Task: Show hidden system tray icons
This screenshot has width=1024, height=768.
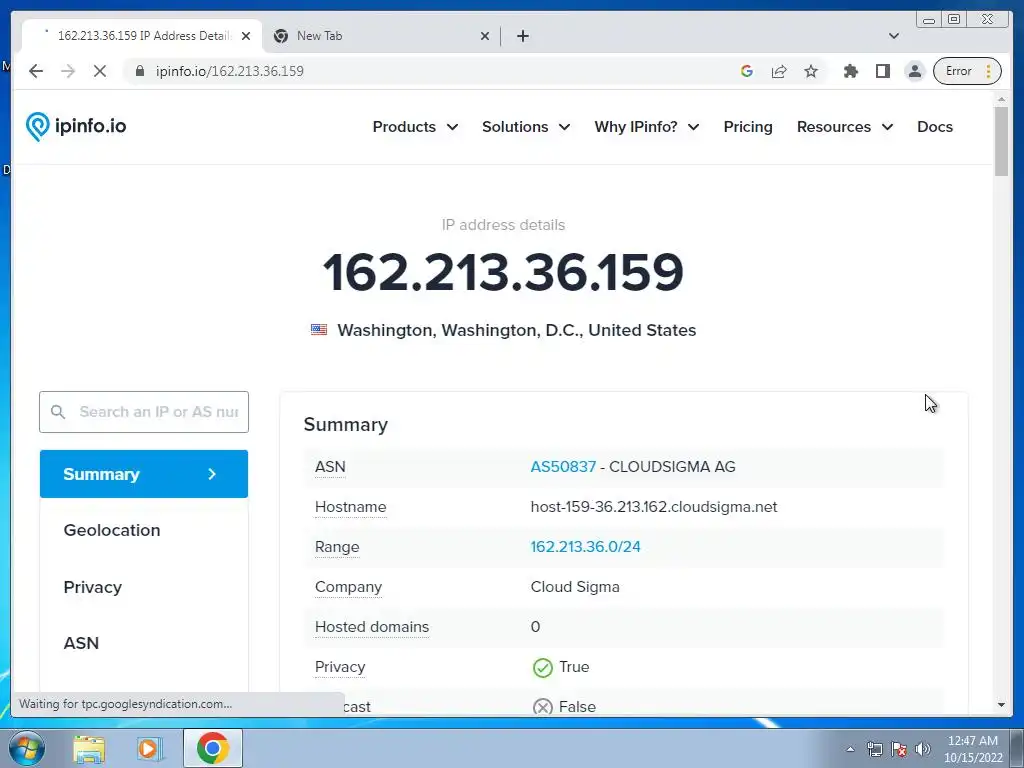Action: click(x=850, y=749)
